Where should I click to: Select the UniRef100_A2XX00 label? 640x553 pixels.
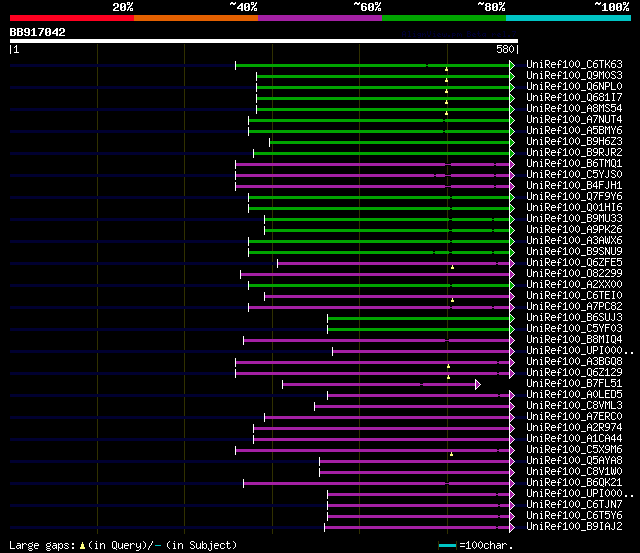tap(574, 285)
